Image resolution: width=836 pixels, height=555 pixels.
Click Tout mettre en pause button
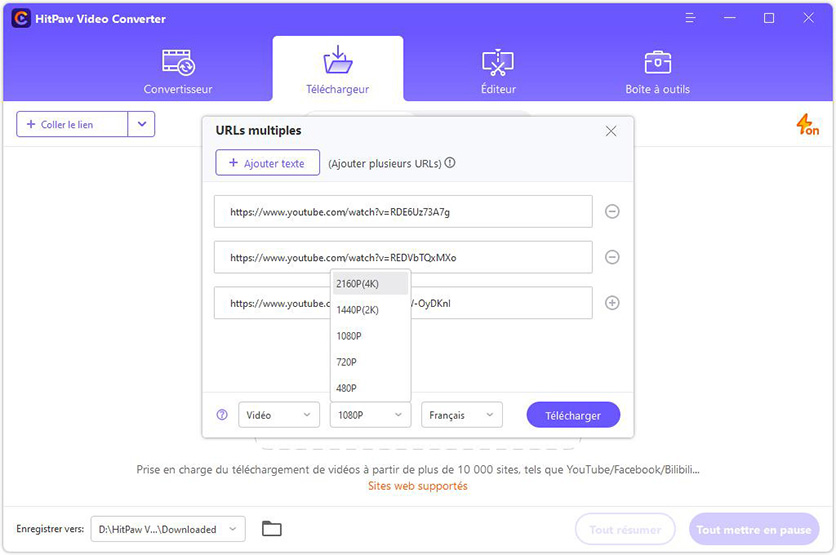click(754, 529)
